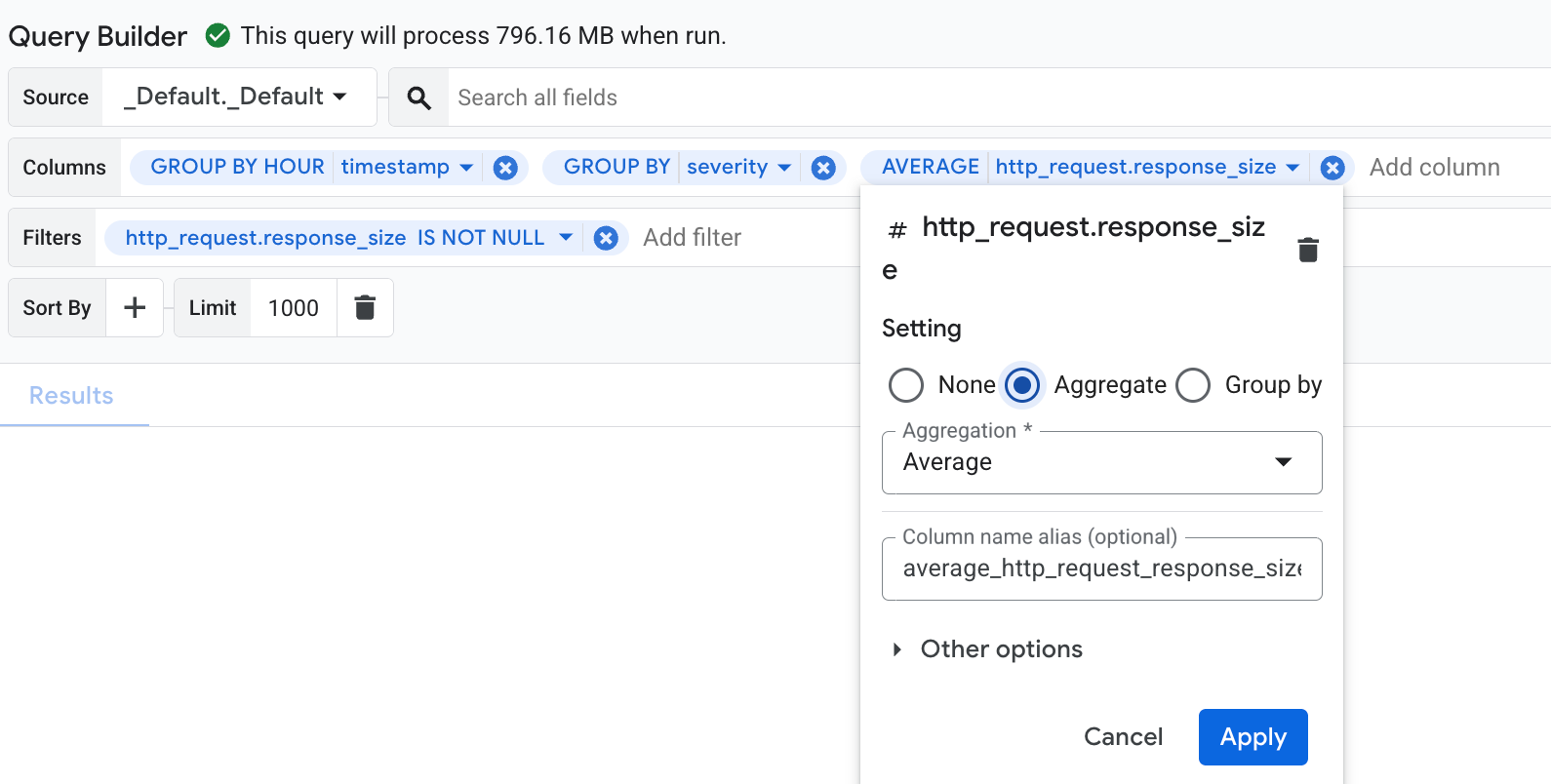
Task: Add a Sort By field with plus
Action: coord(135,308)
